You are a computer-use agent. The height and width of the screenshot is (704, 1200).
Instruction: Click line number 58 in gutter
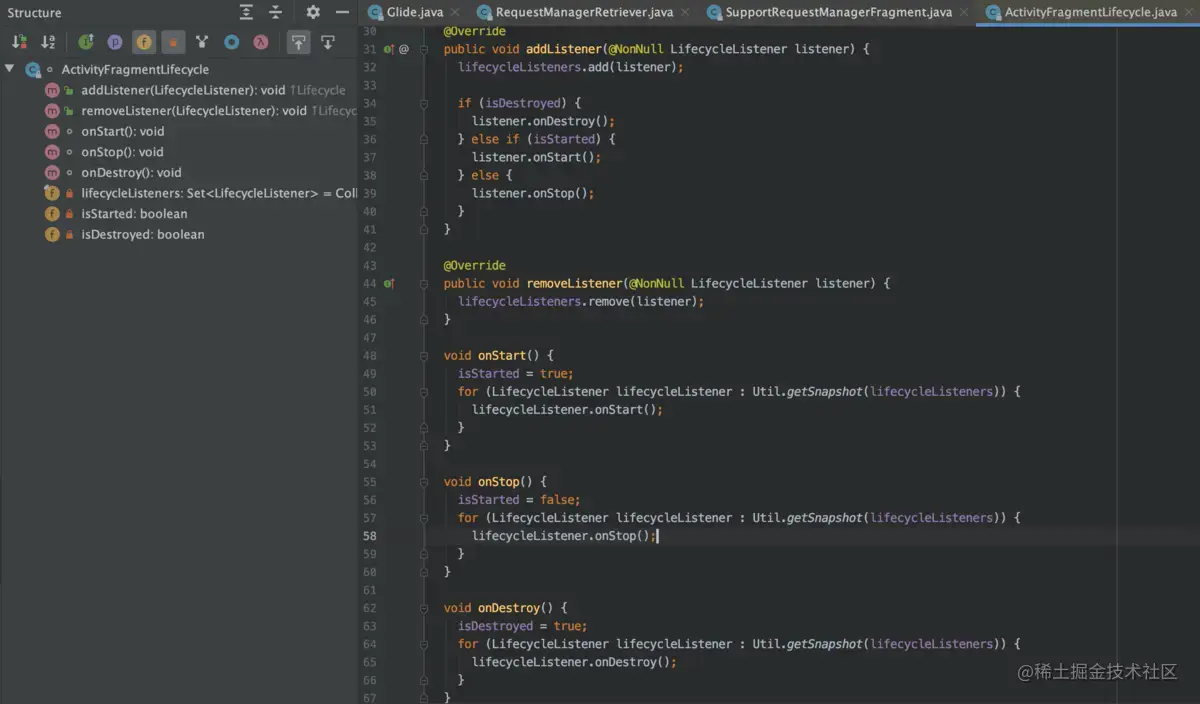[370, 536]
